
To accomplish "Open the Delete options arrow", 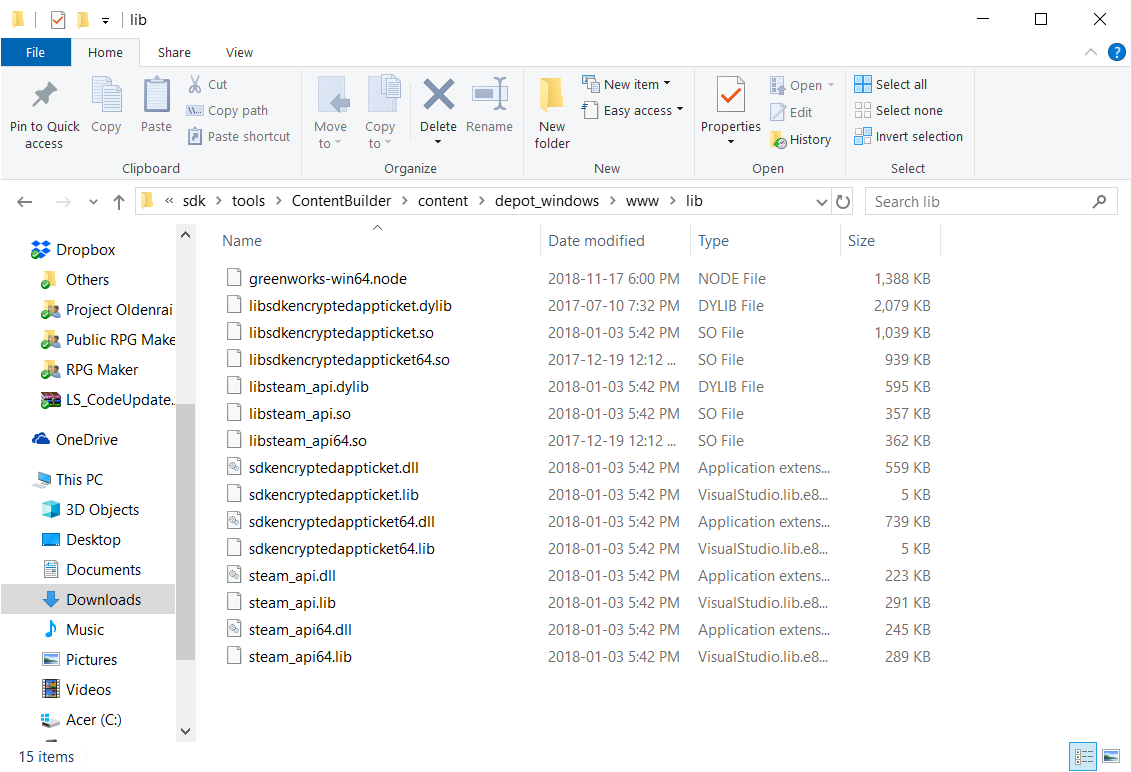I will [438, 142].
